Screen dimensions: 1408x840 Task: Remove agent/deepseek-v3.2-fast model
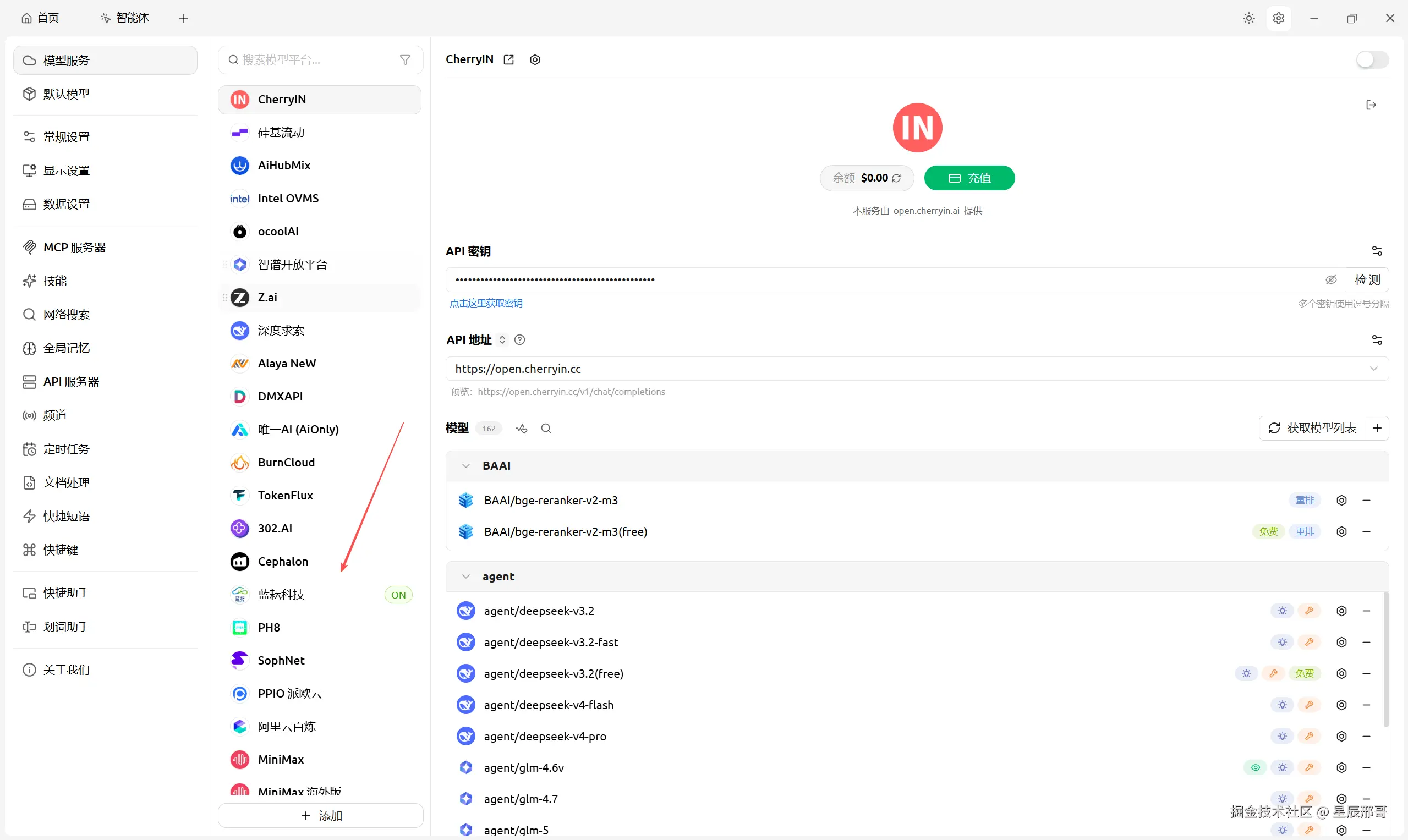[1366, 643]
